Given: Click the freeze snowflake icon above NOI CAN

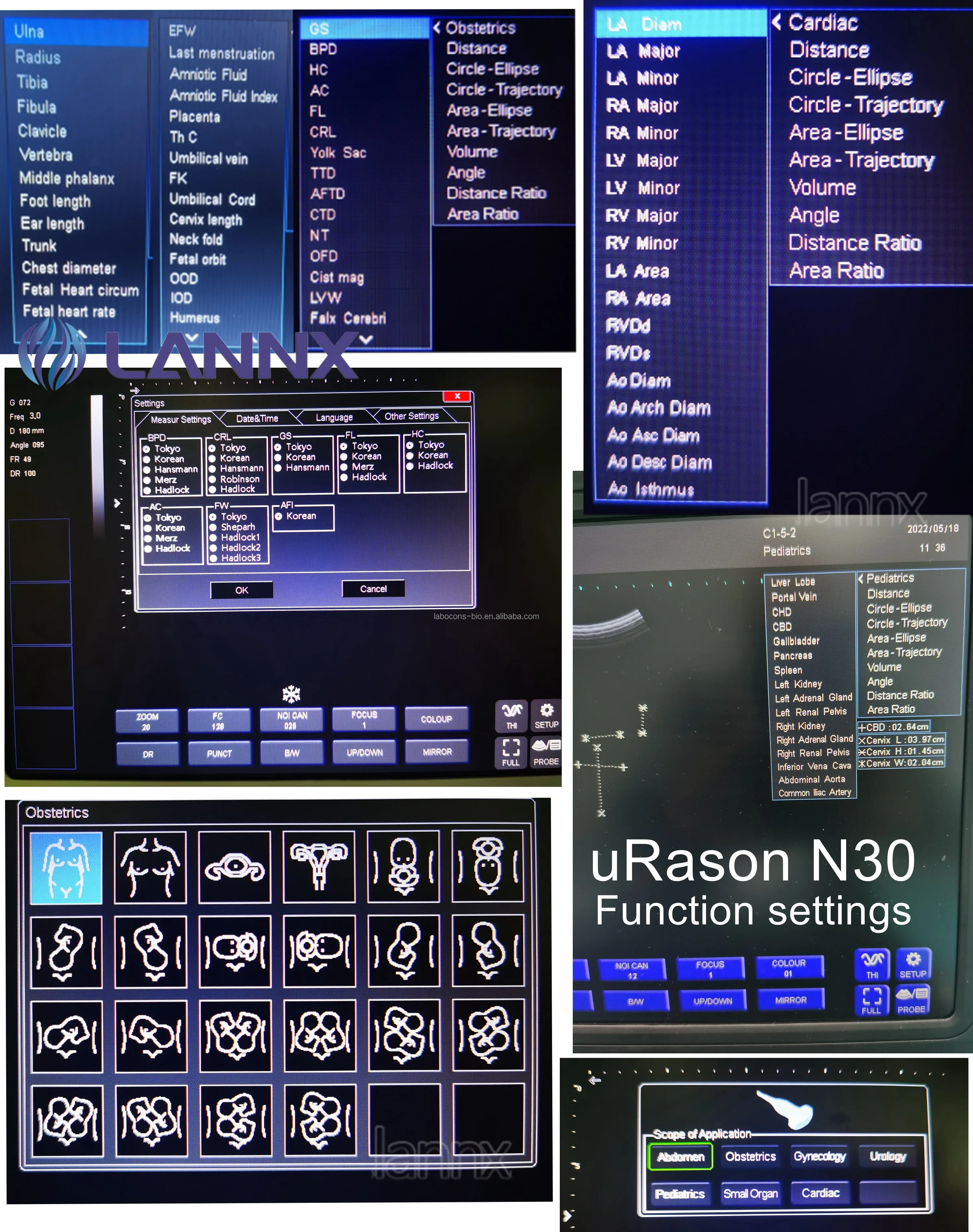Looking at the screenshot, I should click(291, 694).
